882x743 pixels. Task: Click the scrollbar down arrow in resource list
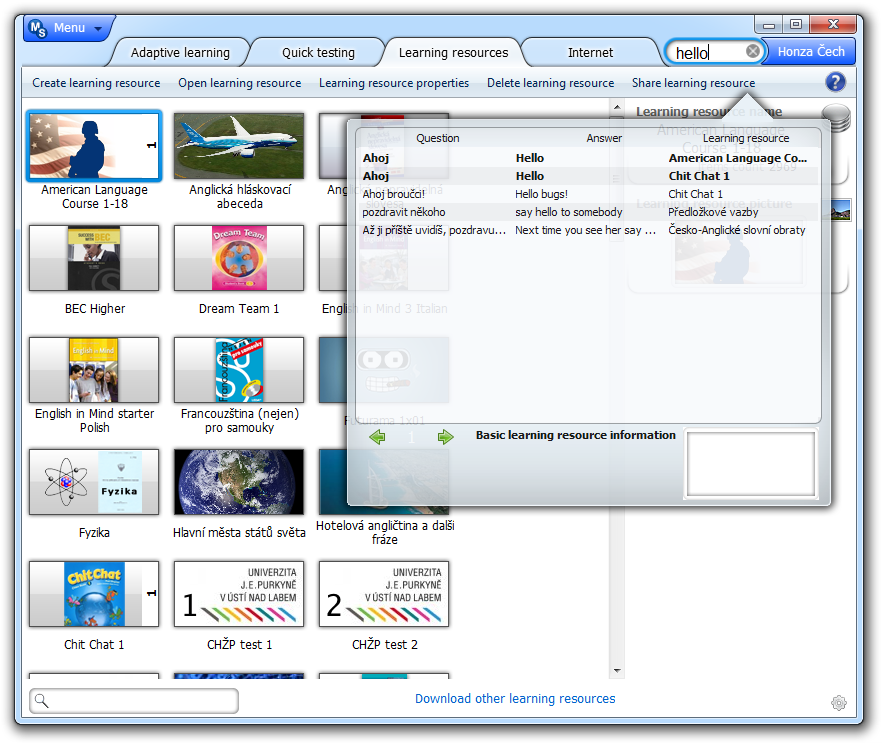pyautogui.click(x=616, y=671)
